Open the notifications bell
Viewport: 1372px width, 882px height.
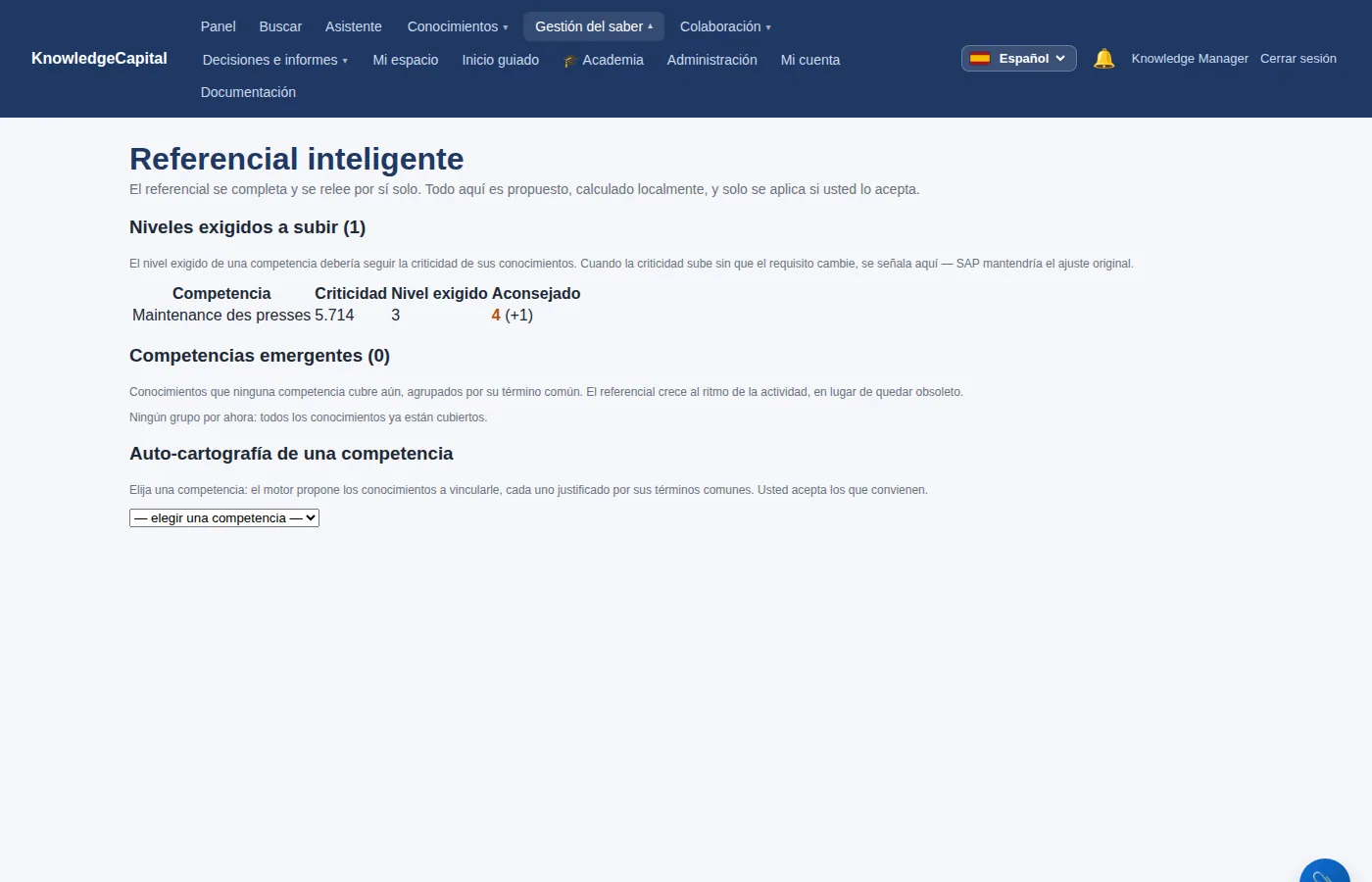pyautogui.click(x=1103, y=59)
